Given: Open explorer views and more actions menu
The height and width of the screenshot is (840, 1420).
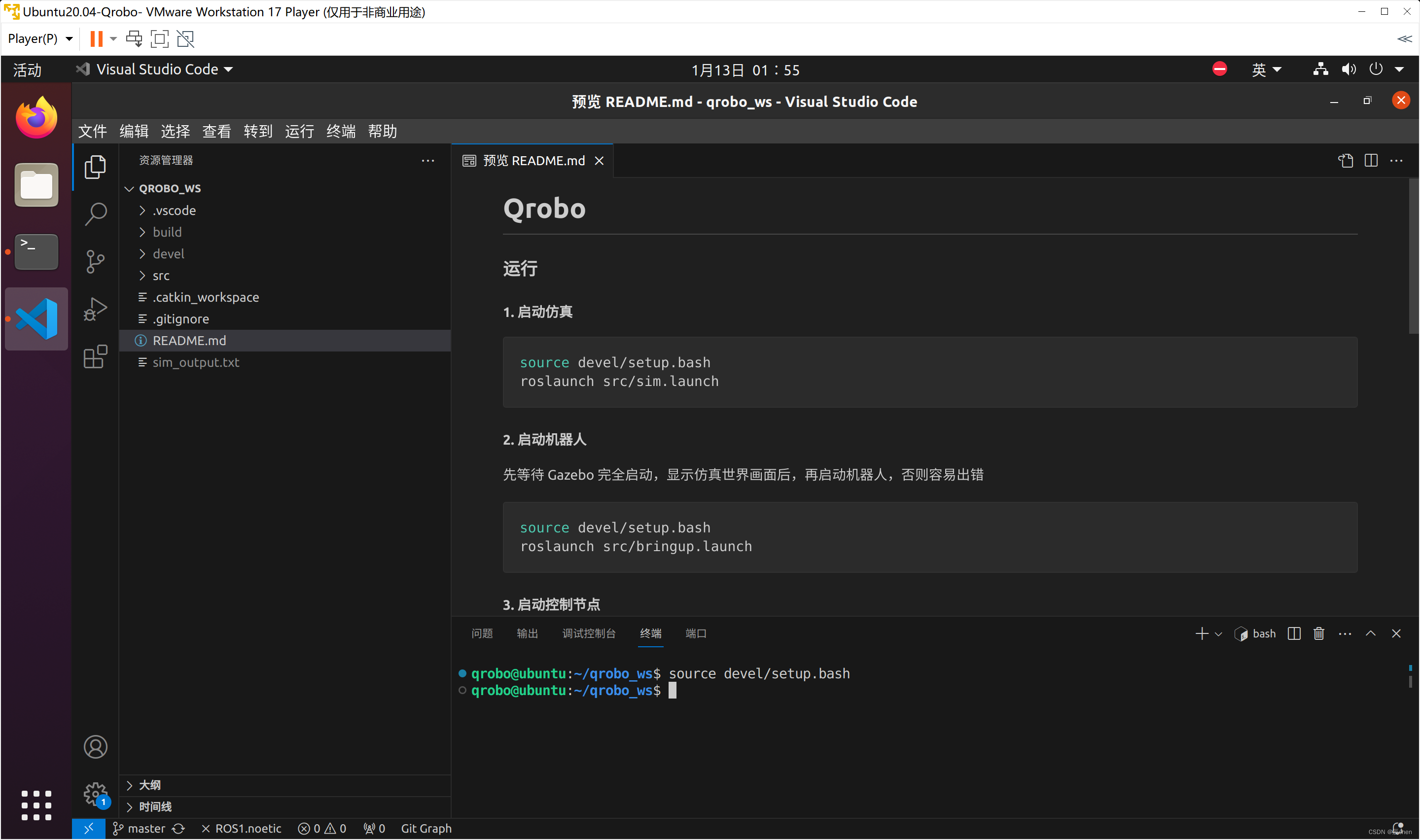Looking at the screenshot, I should coord(428,161).
